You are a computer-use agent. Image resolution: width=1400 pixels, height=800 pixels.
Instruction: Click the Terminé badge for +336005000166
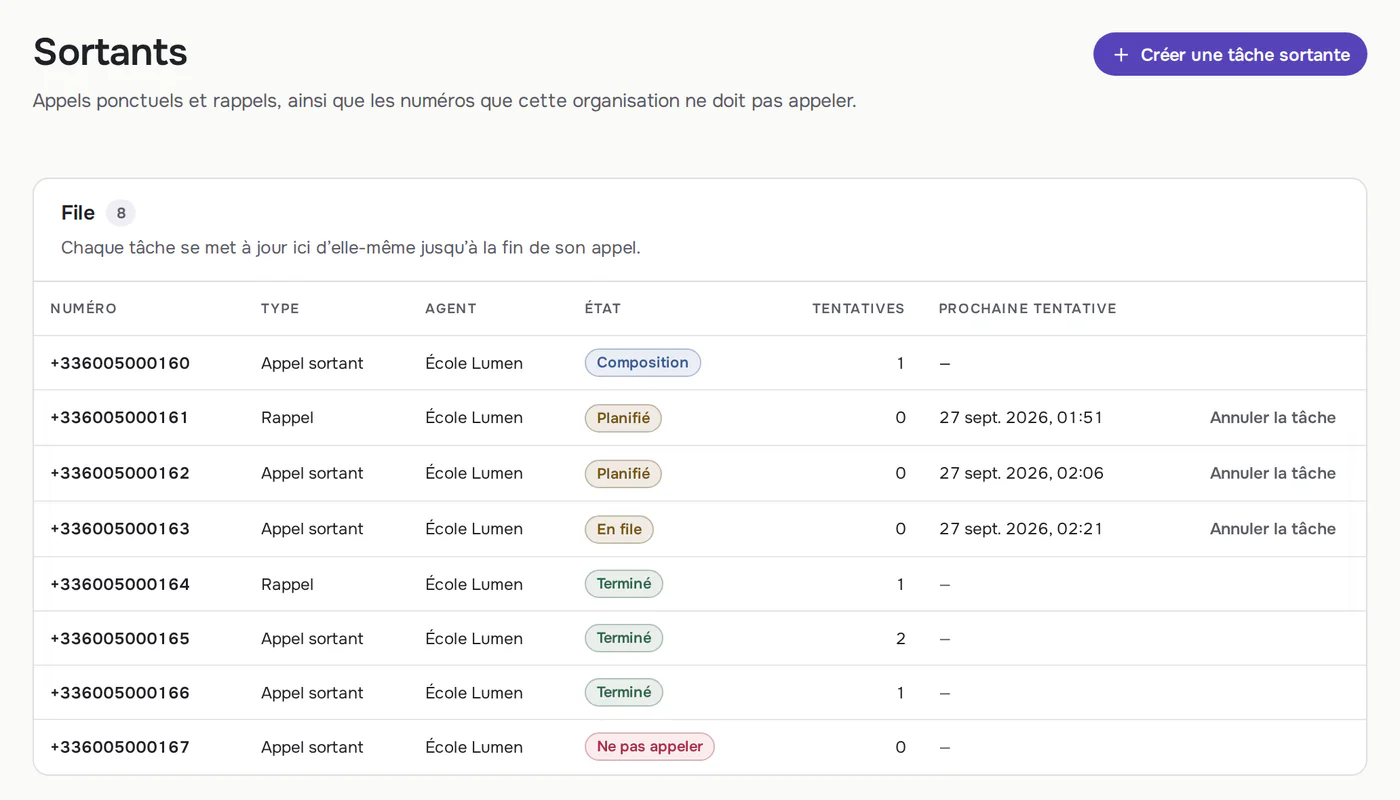(624, 692)
